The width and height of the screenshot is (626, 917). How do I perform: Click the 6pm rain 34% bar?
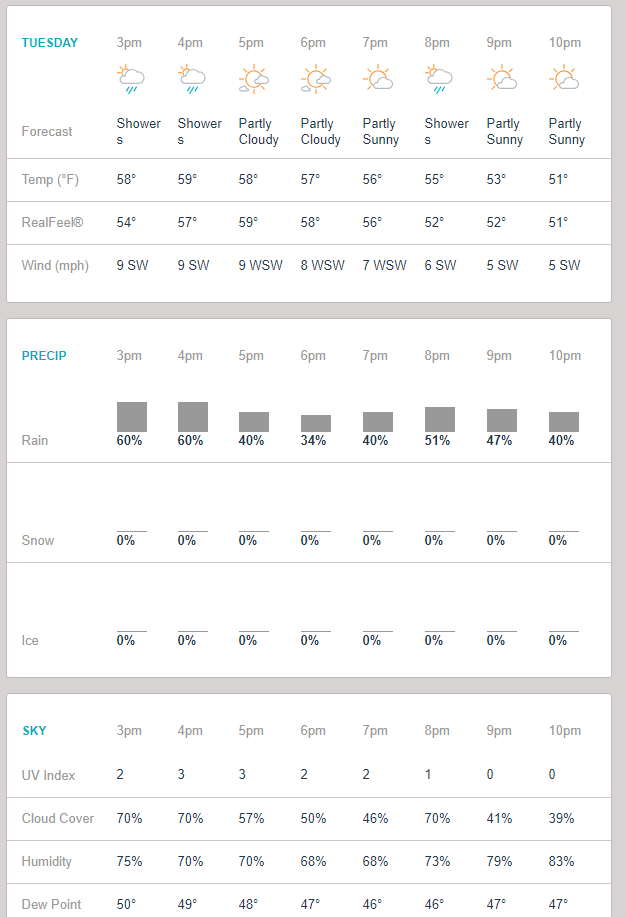click(x=316, y=423)
